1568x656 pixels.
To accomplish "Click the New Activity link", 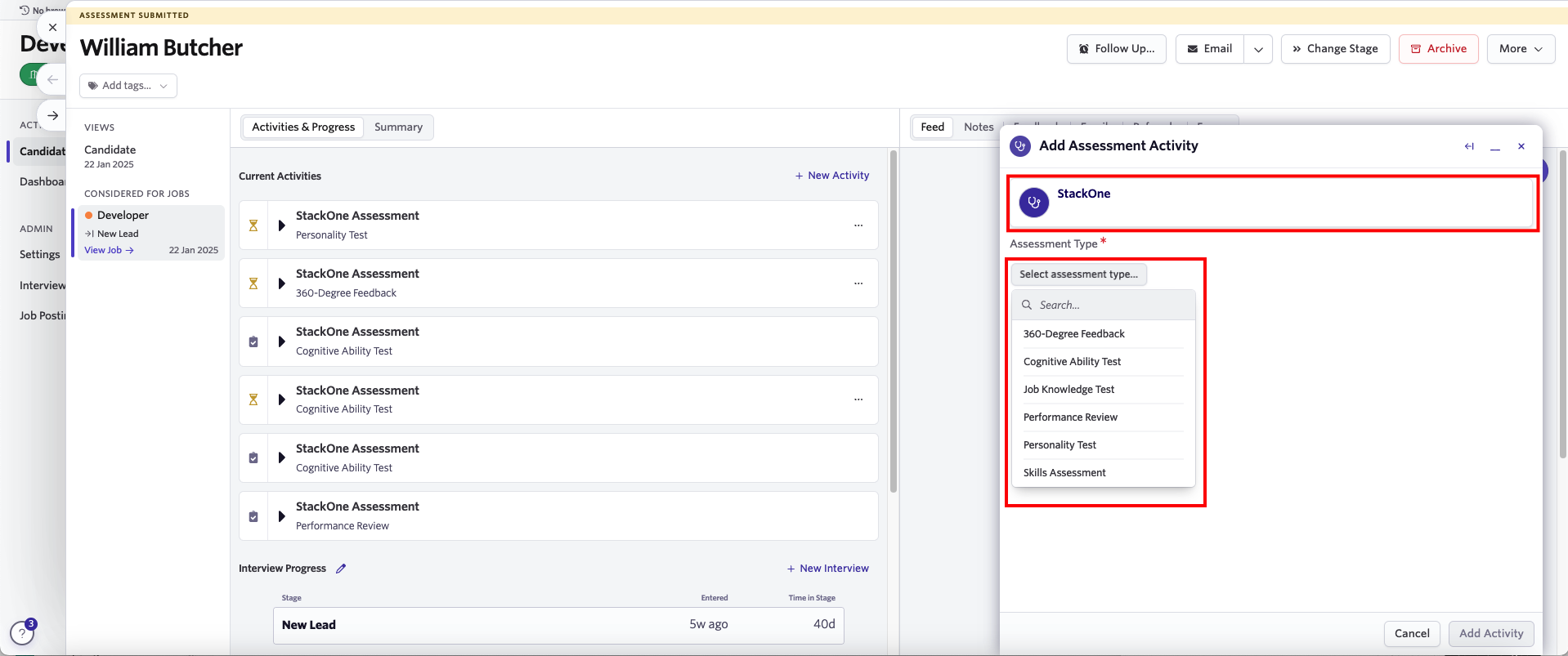I will pos(831,176).
